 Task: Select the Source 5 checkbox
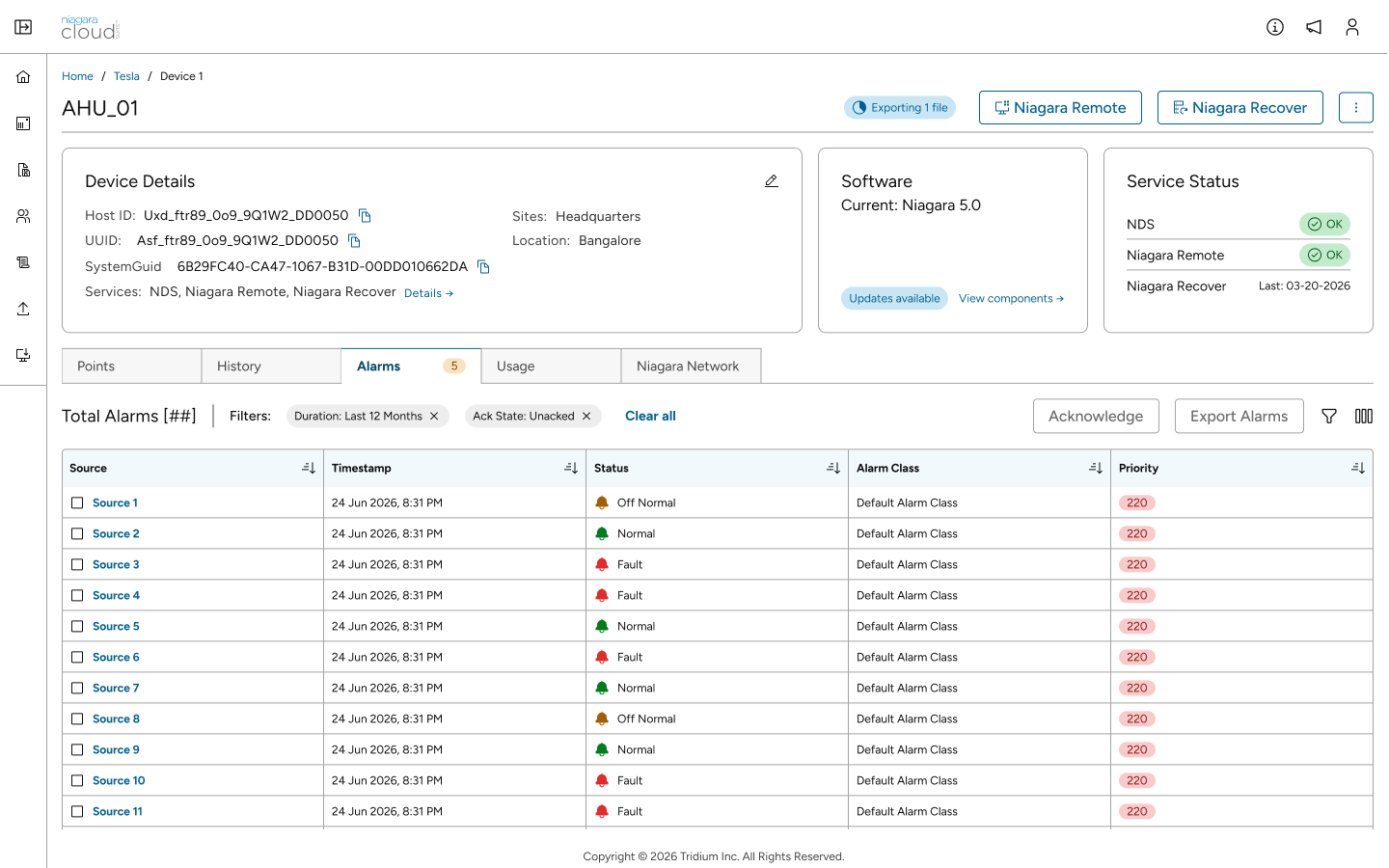tap(77, 627)
